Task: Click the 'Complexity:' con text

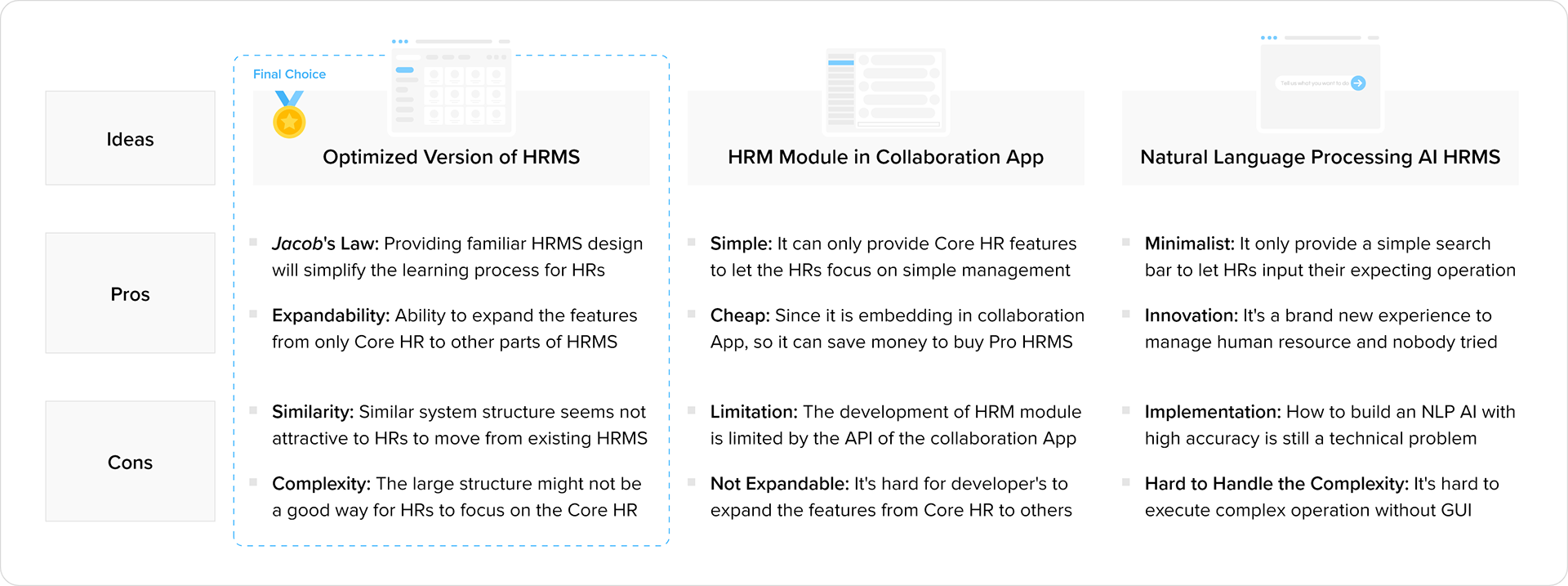Action: pos(322,485)
